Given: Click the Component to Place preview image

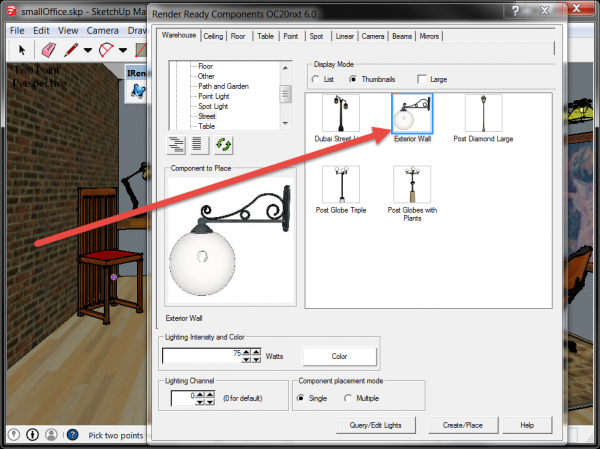Looking at the screenshot, I should 230,240.
